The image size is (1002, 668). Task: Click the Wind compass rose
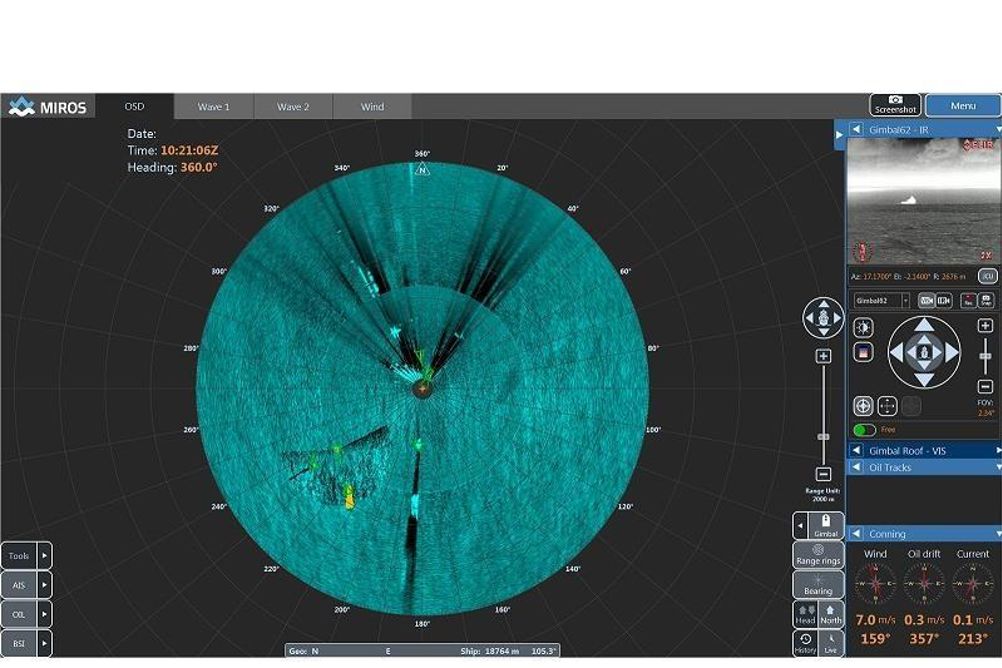pyautogui.click(x=875, y=584)
